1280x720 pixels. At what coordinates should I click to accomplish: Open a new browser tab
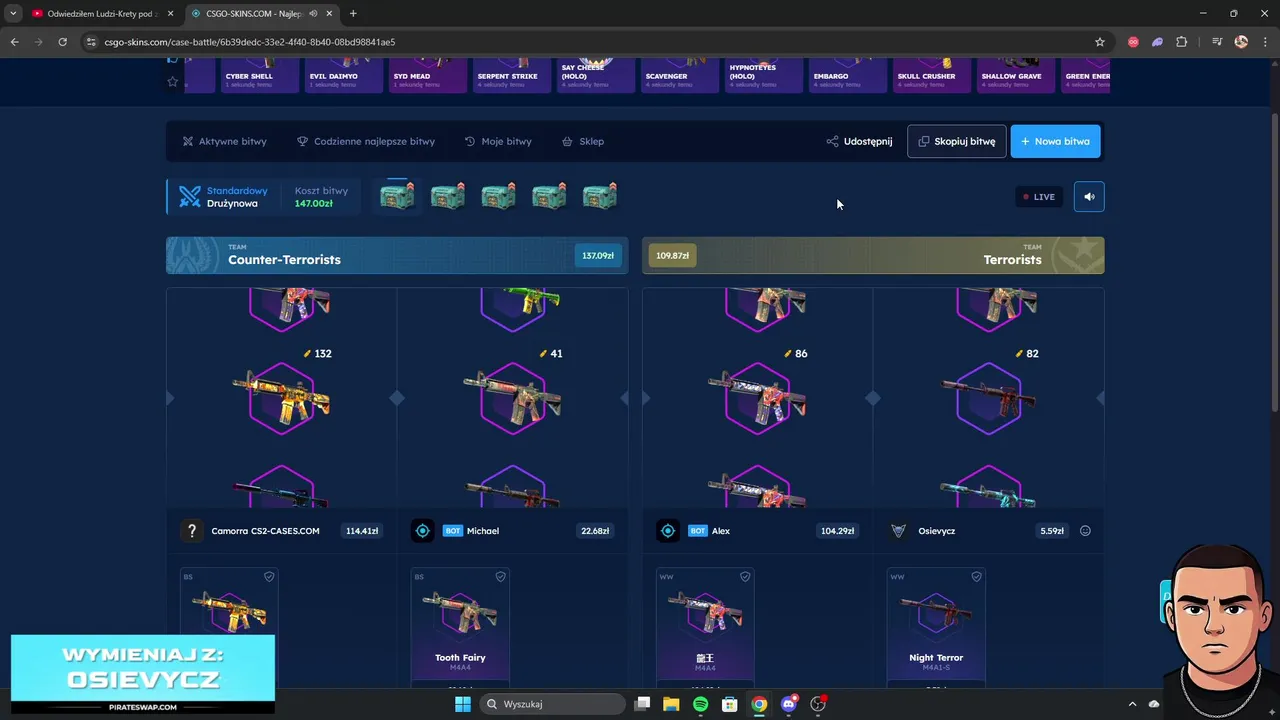(353, 14)
